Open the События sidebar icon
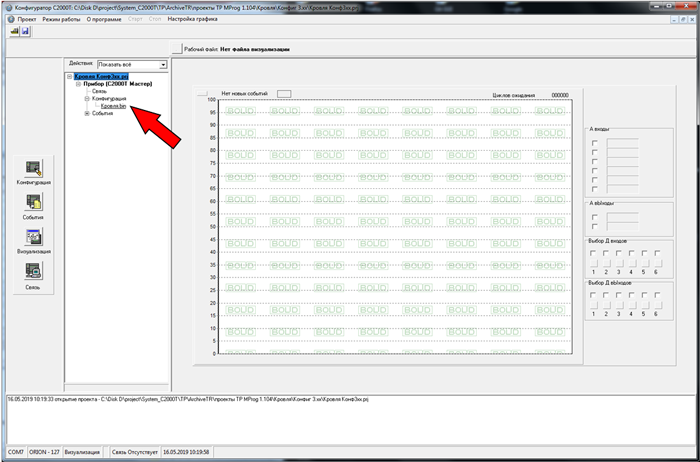The width and height of the screenshot is (700, 462). click(33, 203)
